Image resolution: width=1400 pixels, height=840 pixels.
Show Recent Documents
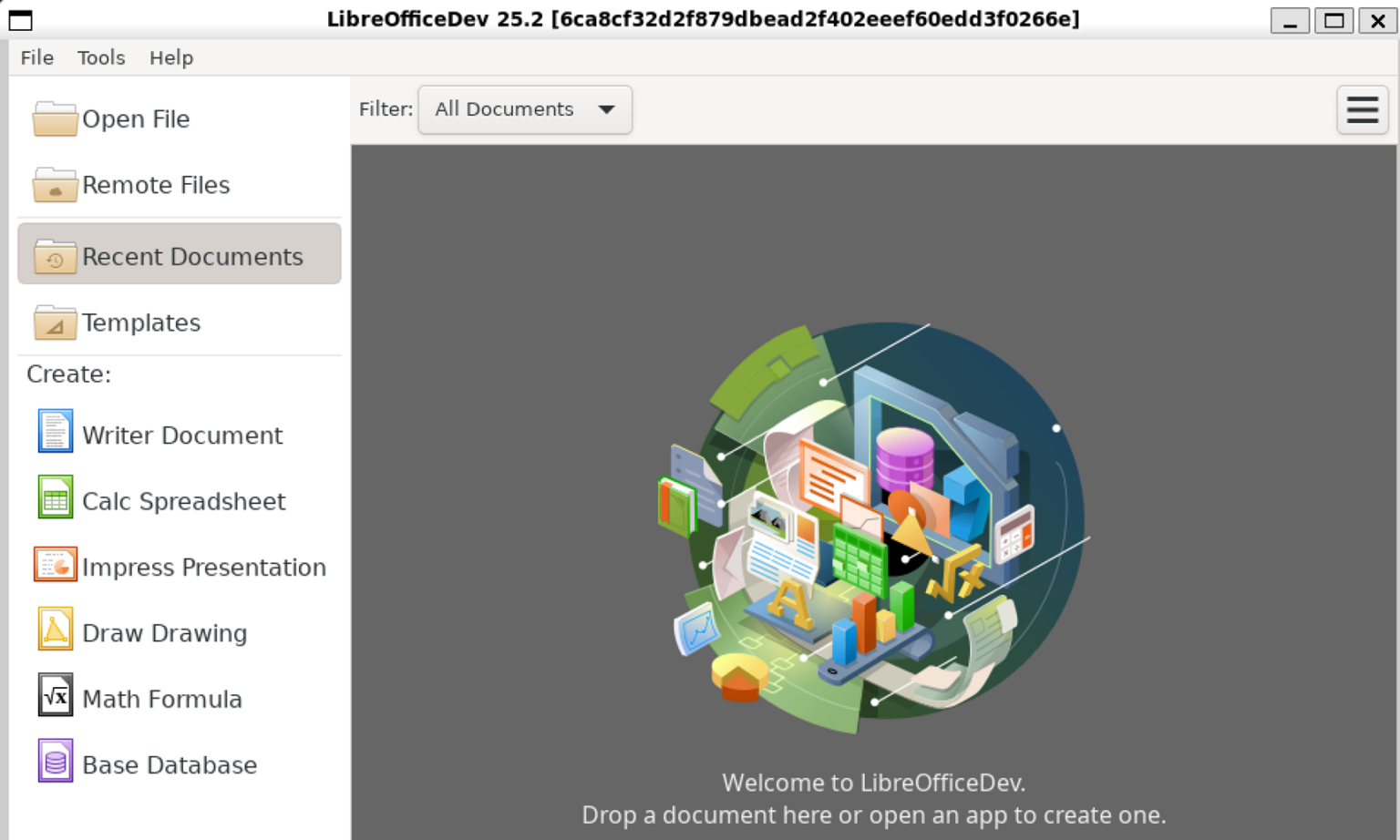192,256
